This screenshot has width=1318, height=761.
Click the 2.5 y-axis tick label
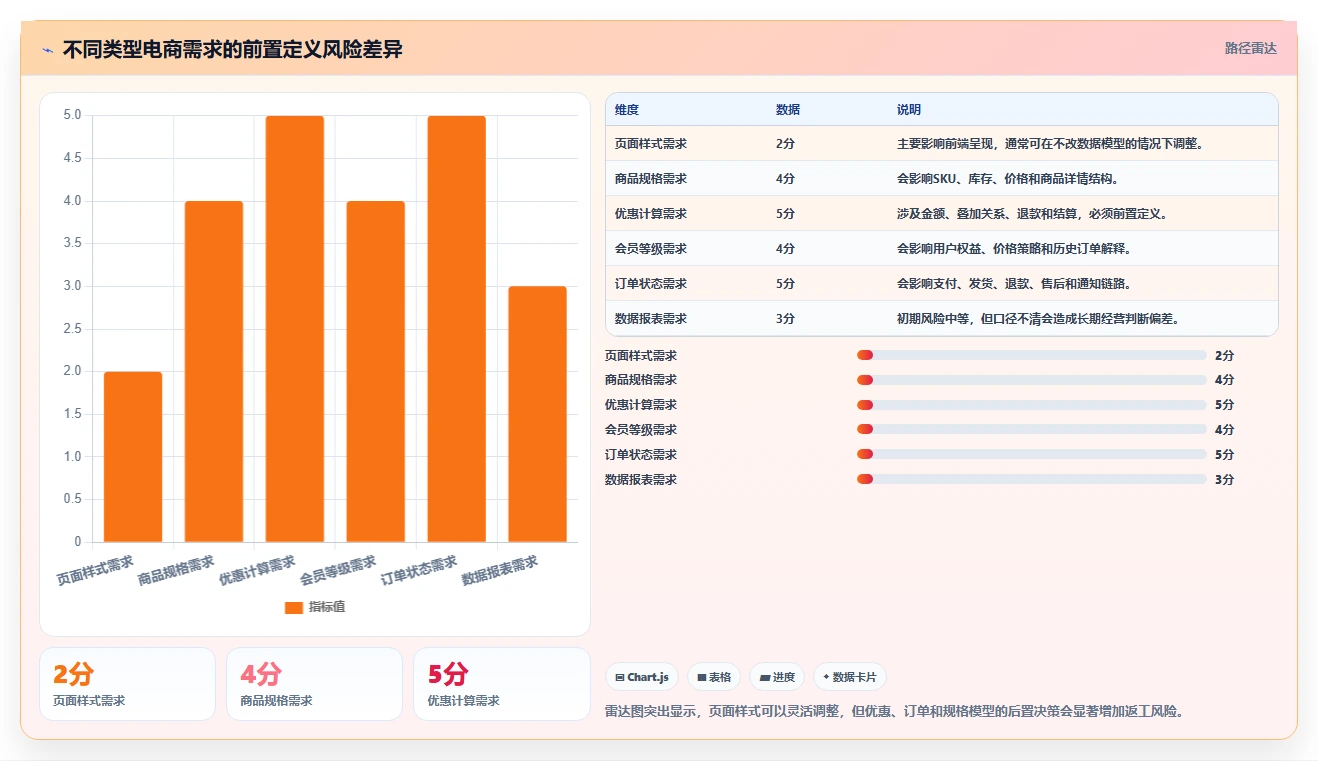pos(72,329)
